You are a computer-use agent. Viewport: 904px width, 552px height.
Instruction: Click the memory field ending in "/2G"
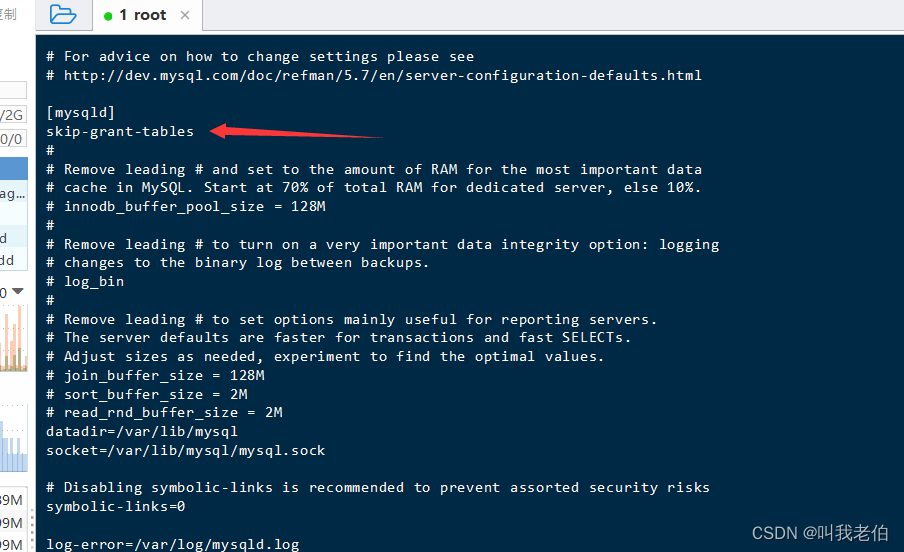(x=14, y=115)
